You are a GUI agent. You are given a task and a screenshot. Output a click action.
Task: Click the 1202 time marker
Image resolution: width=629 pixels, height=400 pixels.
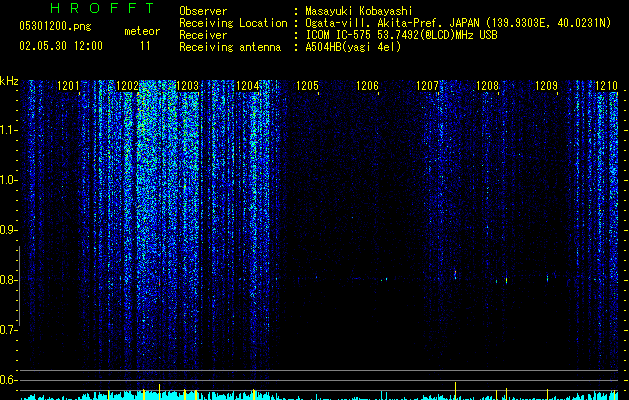coord(127,85)
